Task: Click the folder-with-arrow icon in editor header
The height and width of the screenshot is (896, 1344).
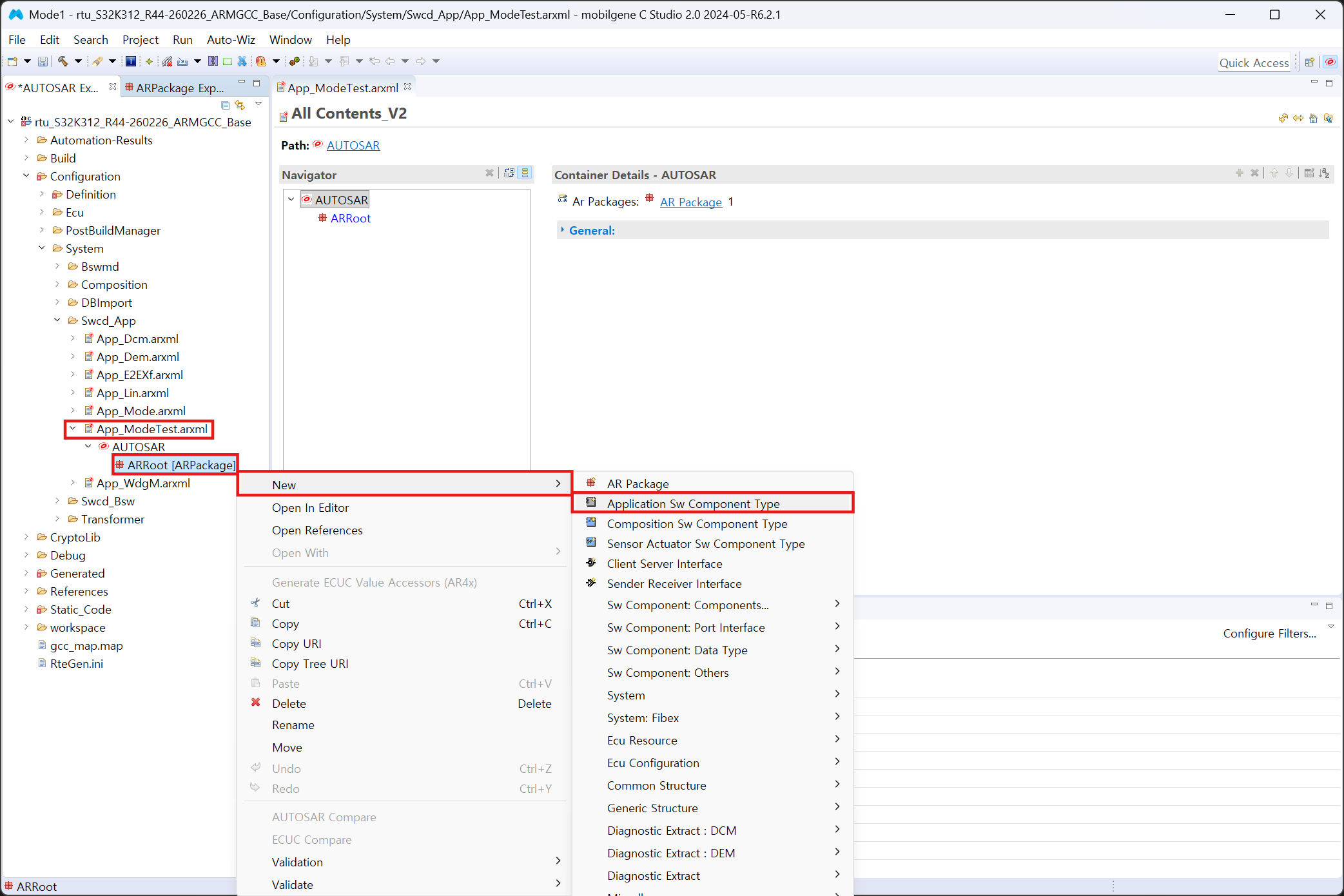Action: point(1328,118)
